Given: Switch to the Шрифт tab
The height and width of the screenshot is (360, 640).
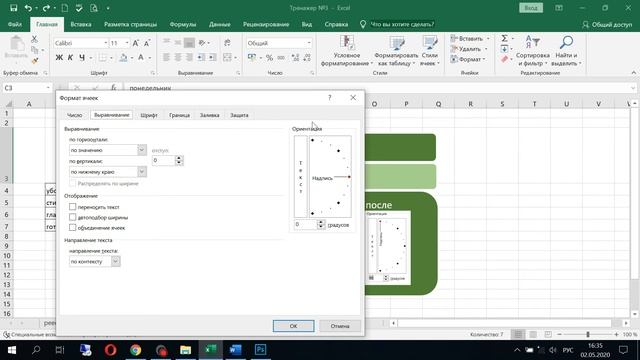Looking at the screenshot, I should pyautogui.click(x=149, y=115).
